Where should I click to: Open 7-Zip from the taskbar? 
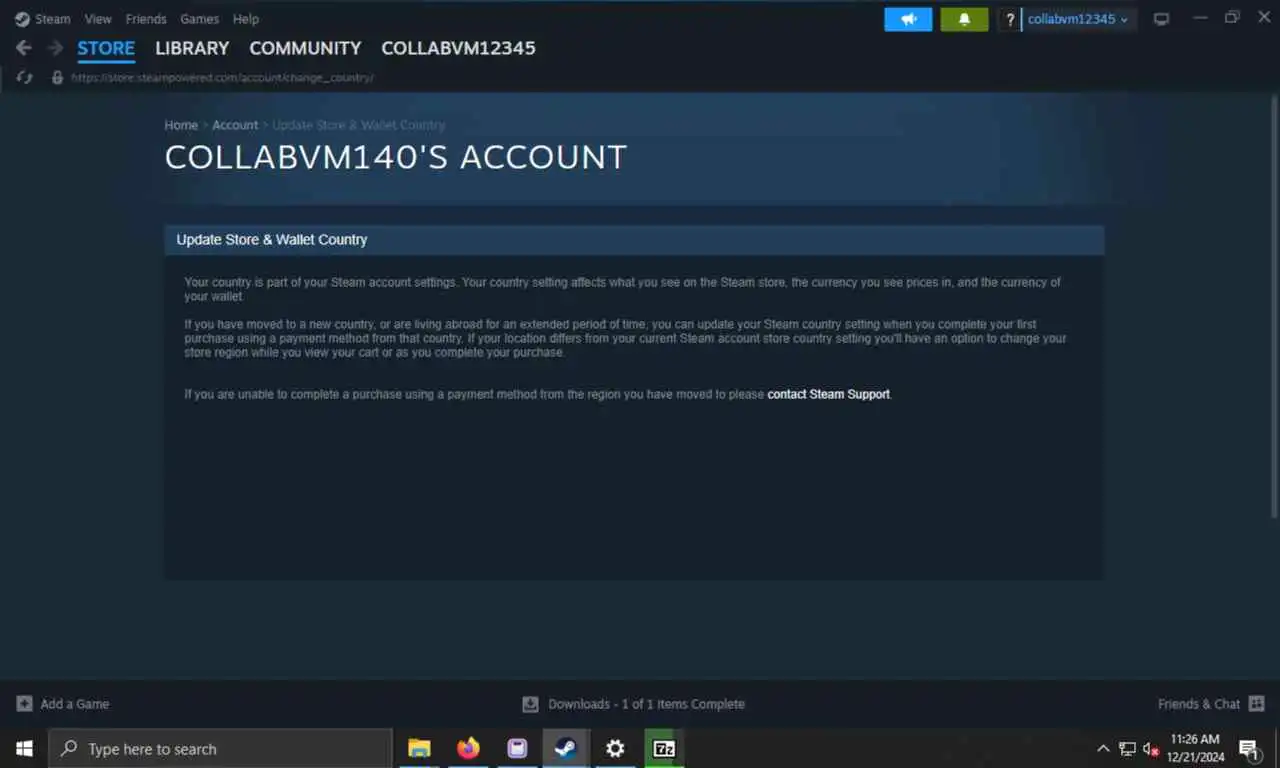664,748
